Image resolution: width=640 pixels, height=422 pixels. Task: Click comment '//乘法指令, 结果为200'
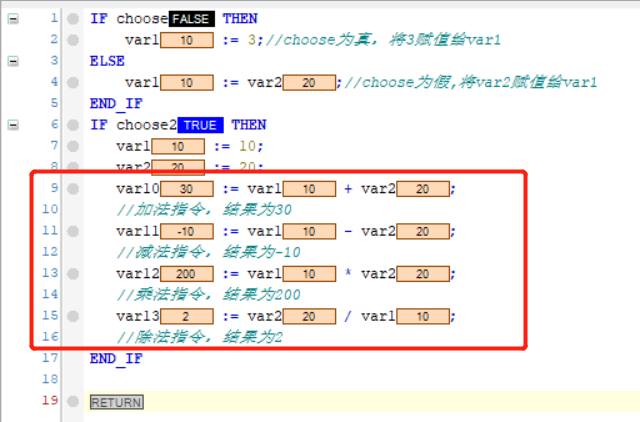[x=209, y=295]
